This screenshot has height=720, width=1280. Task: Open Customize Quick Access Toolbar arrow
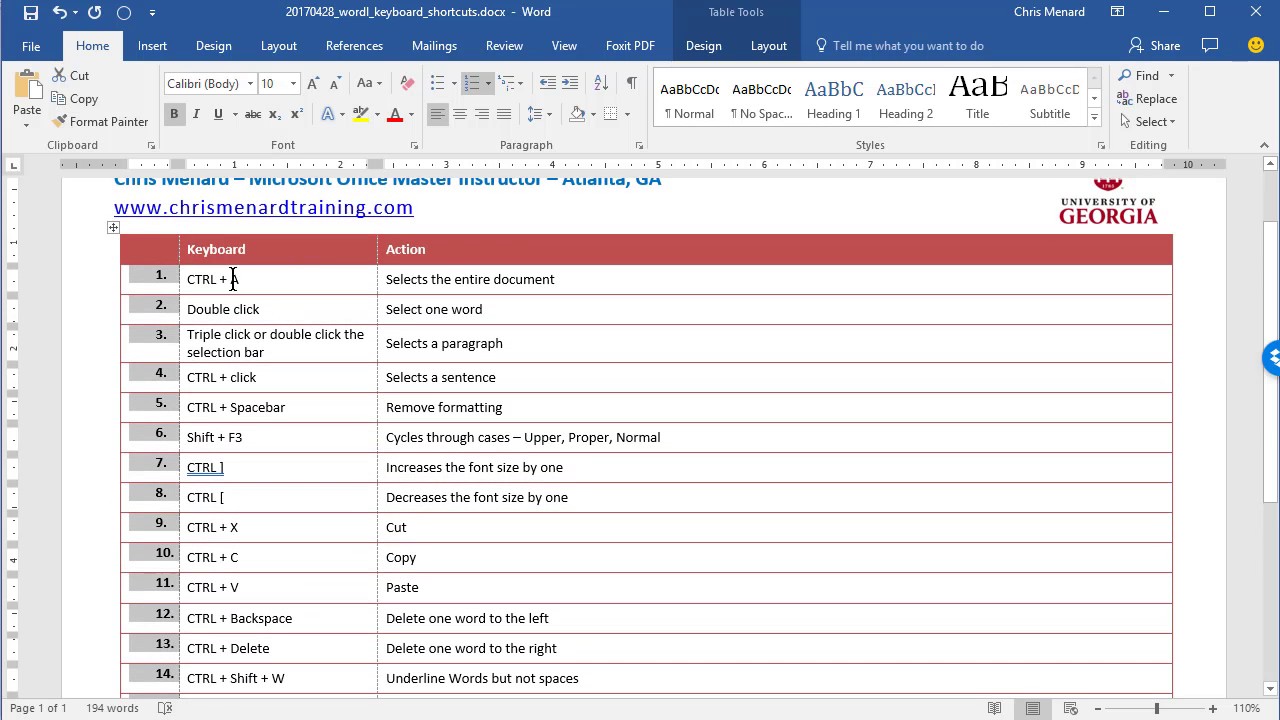click(x=152, y=13)
